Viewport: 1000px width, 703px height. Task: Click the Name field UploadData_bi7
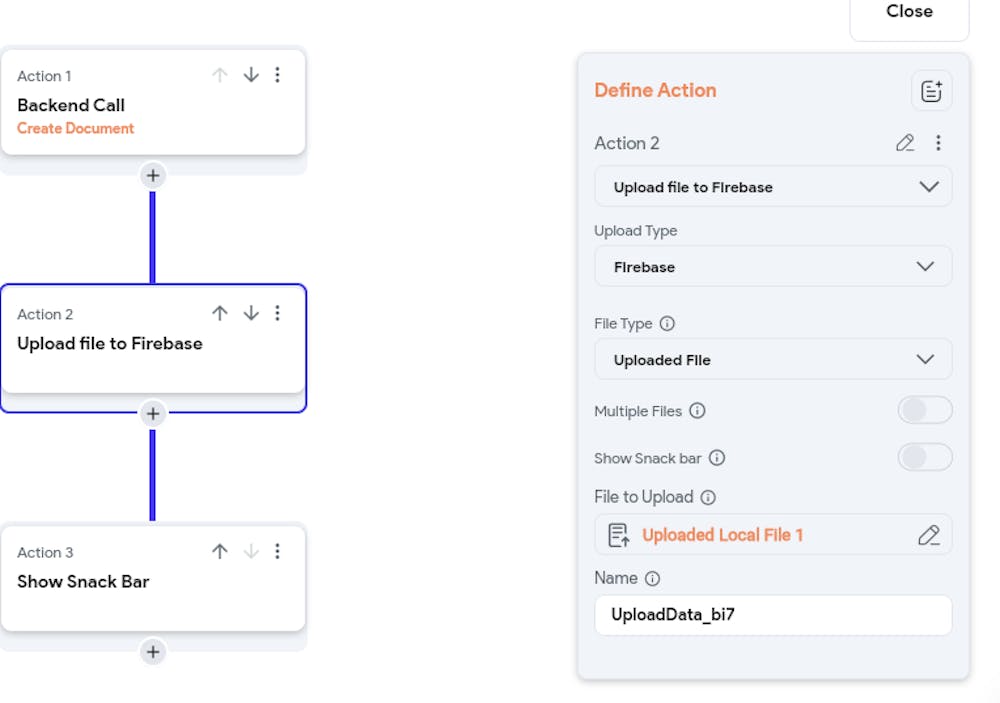pyautogui.click(x=773, y=615)
